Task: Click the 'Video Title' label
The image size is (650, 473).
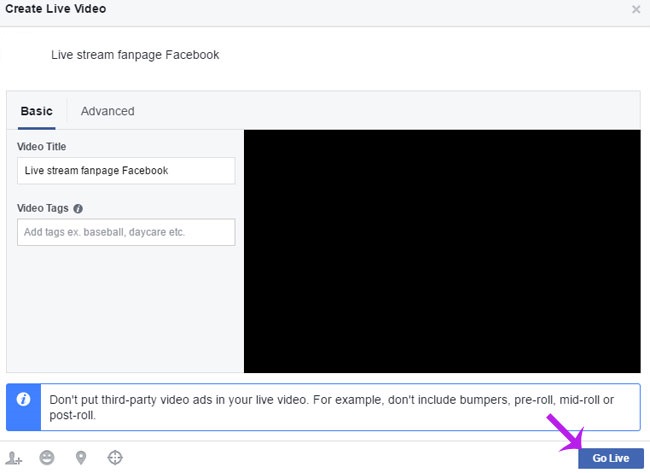Action: point(41,147)
